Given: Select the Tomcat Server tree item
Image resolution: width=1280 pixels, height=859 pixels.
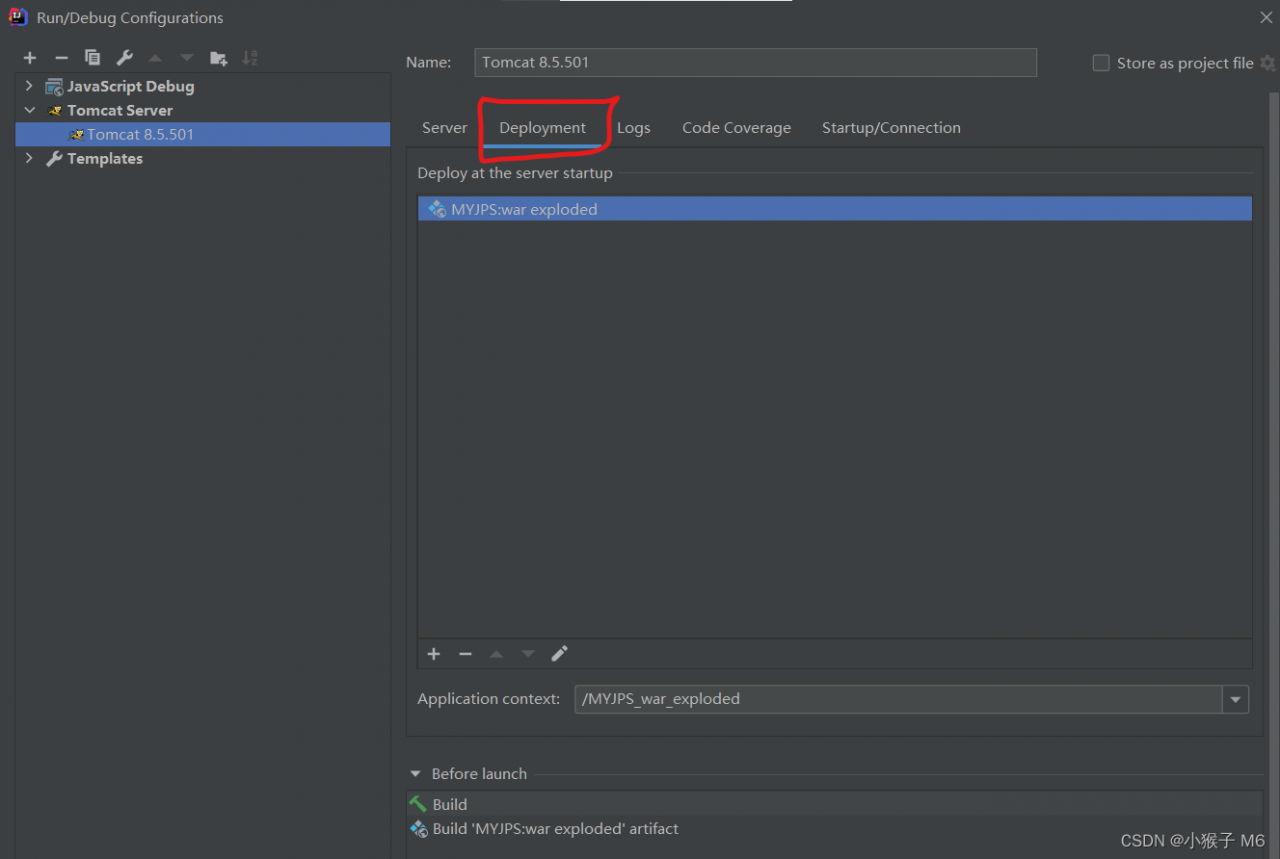Looking at the screenshot, I should 120,110.
